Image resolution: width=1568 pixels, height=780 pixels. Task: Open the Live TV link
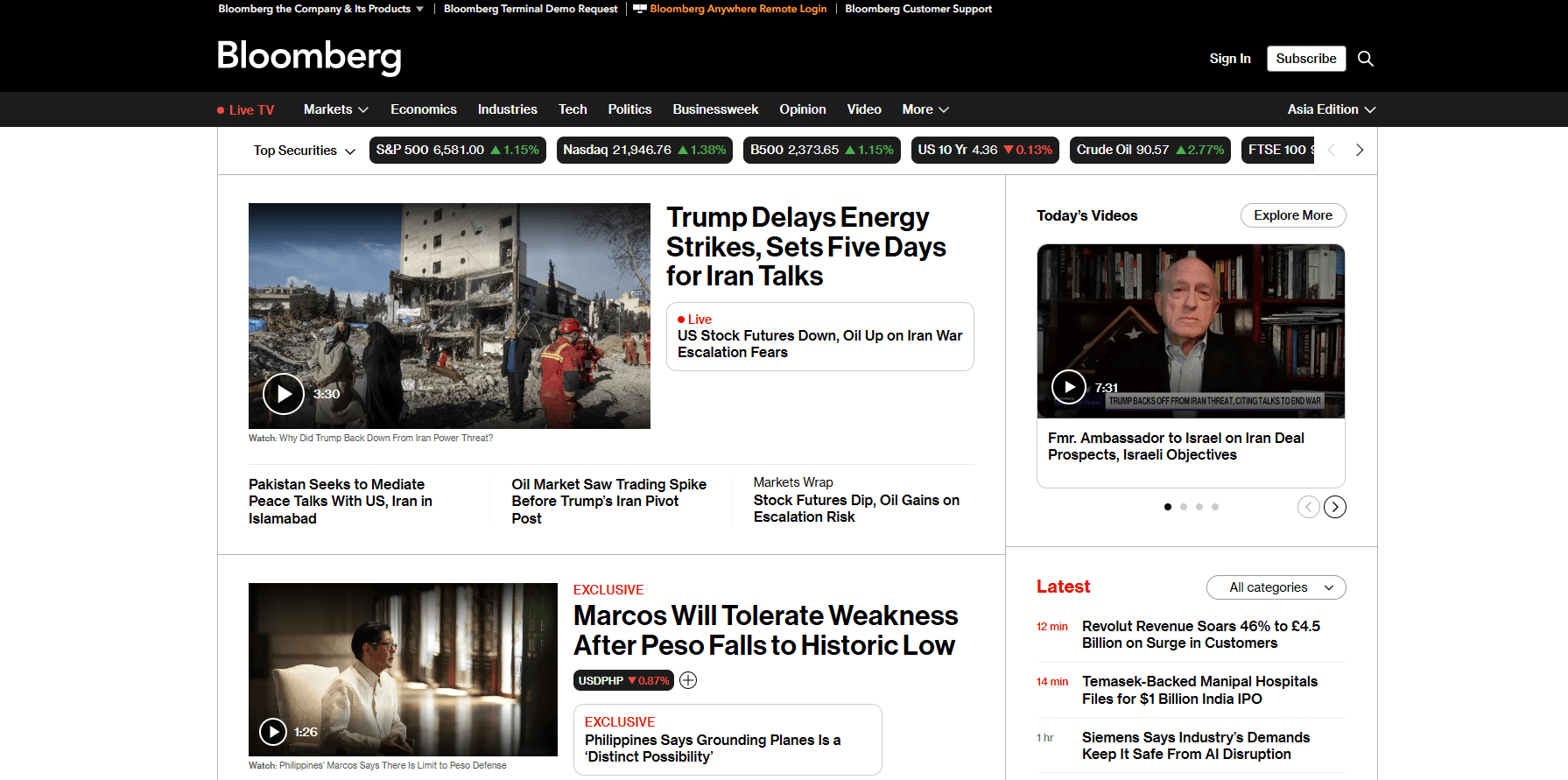coord(246,110)
